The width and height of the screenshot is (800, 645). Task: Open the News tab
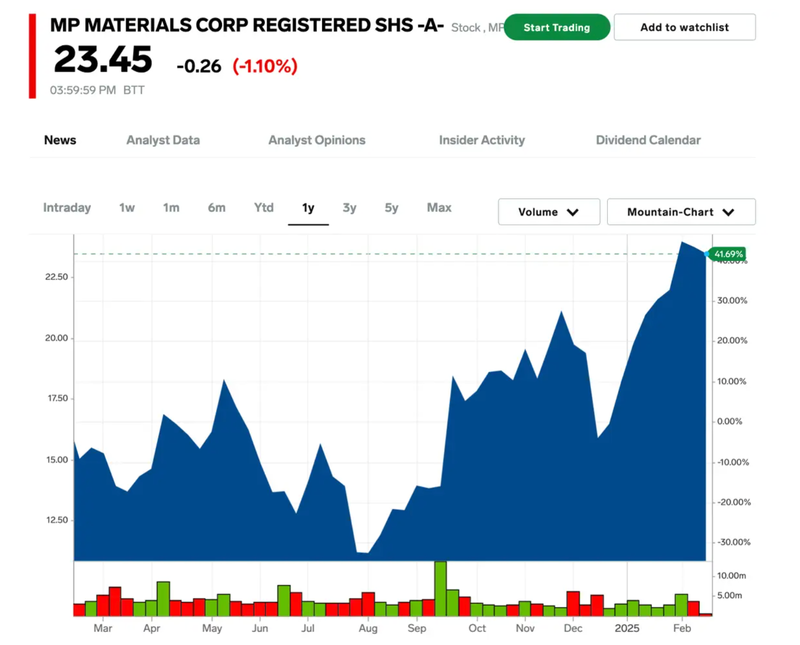click(60, 140)
